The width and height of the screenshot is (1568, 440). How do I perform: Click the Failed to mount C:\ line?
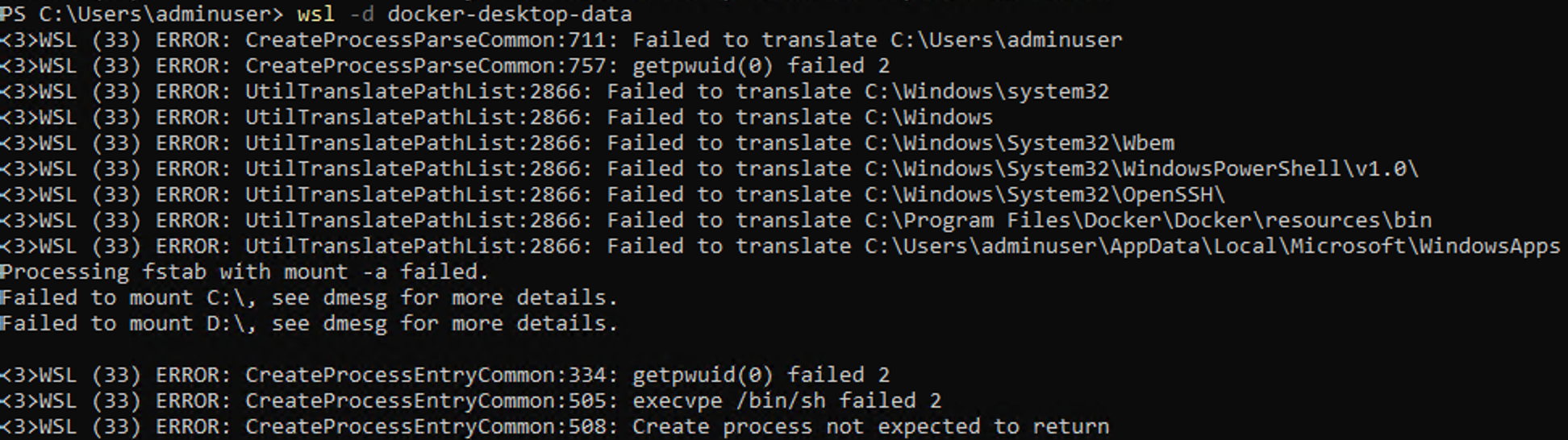[309, 297]
